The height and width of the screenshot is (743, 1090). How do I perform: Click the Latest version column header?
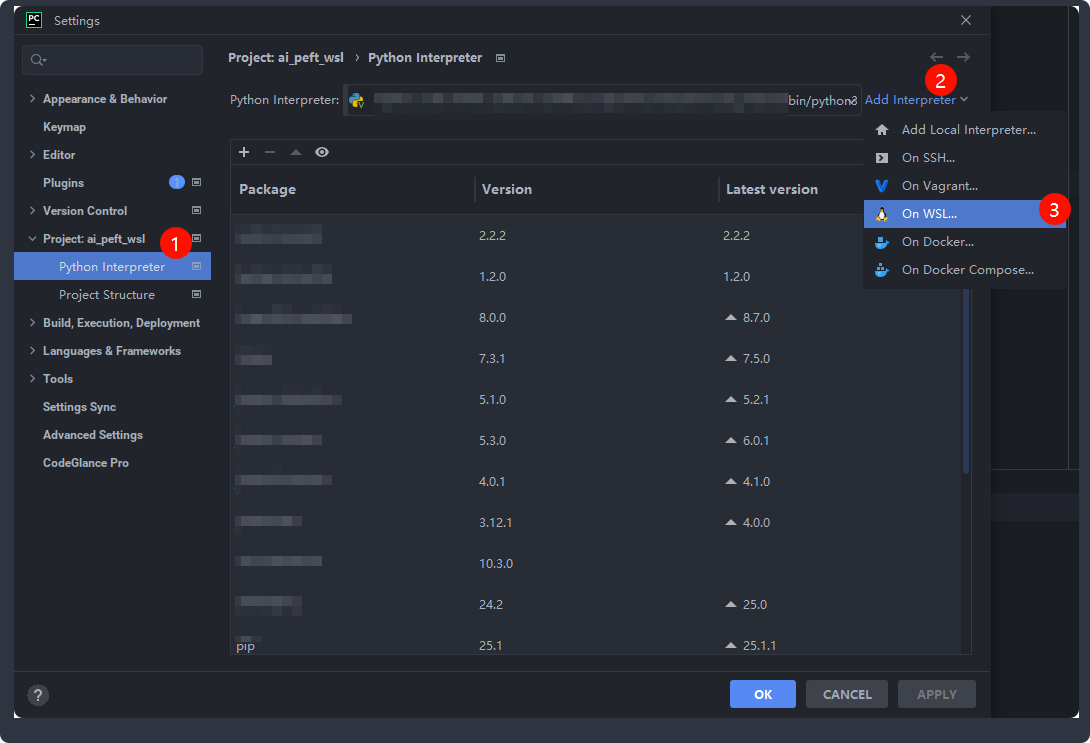[x=772, y=189]
